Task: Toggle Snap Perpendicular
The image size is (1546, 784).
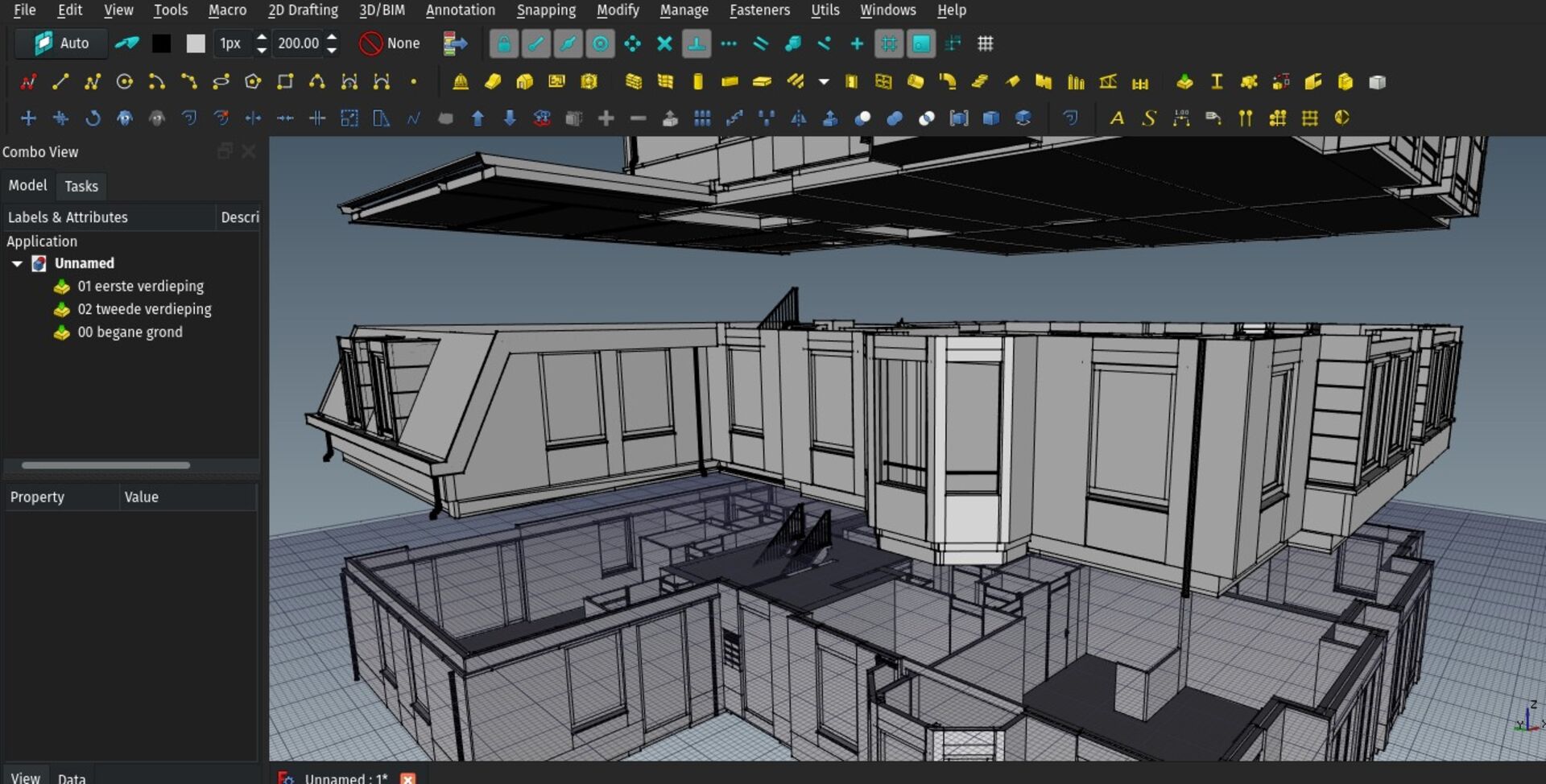Action: pos(697,43)
